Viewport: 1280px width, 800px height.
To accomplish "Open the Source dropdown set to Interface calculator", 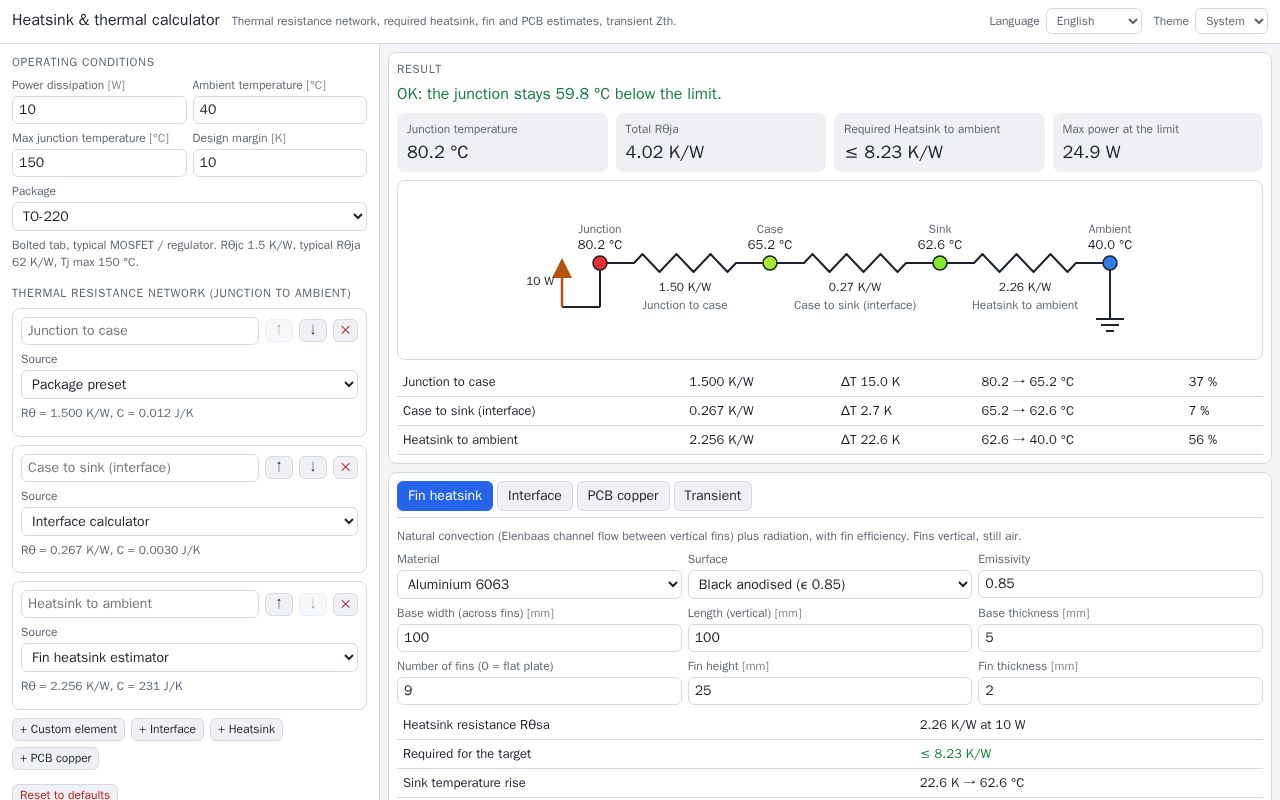I will [x=189, y=521].
